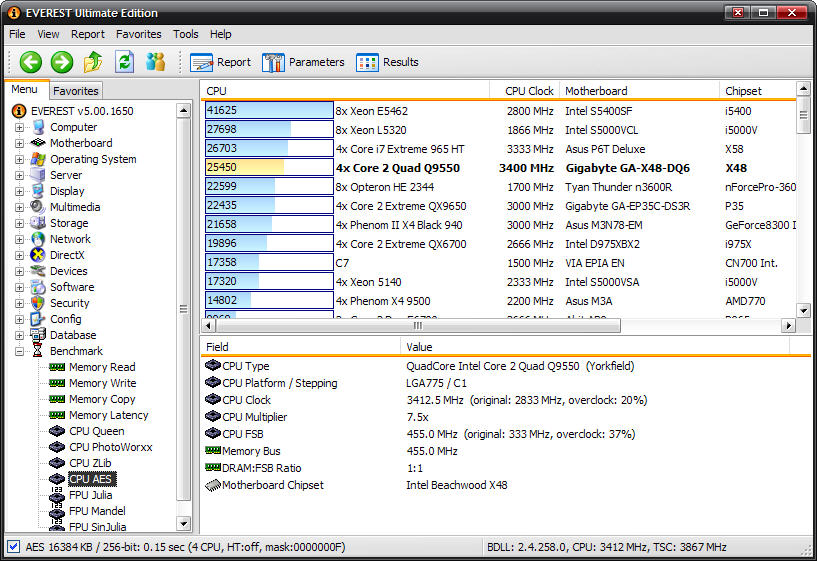Select the Database tree icon
The image size is (817, 561).
(38, 335)
